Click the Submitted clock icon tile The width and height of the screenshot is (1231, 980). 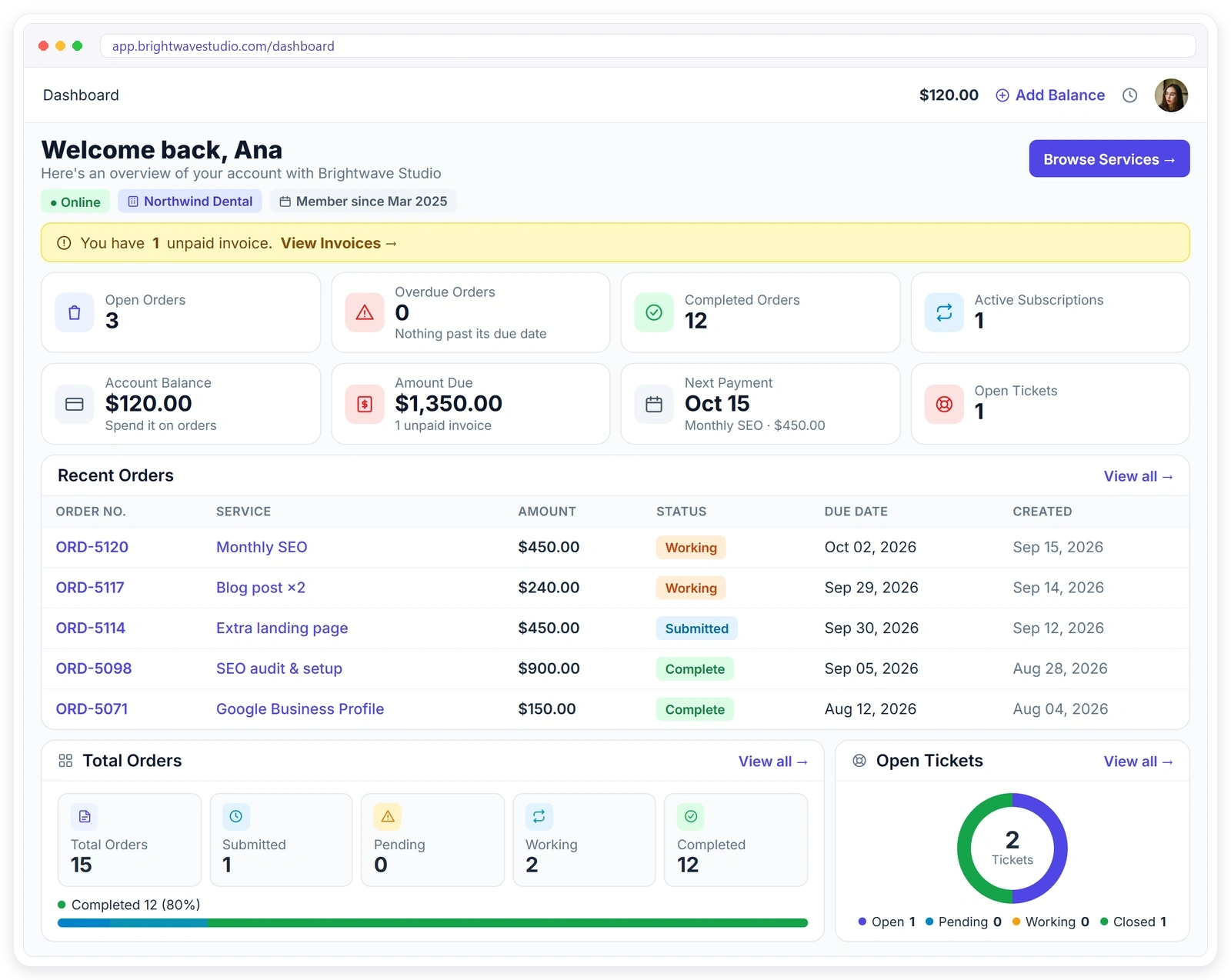coord(236,816)
